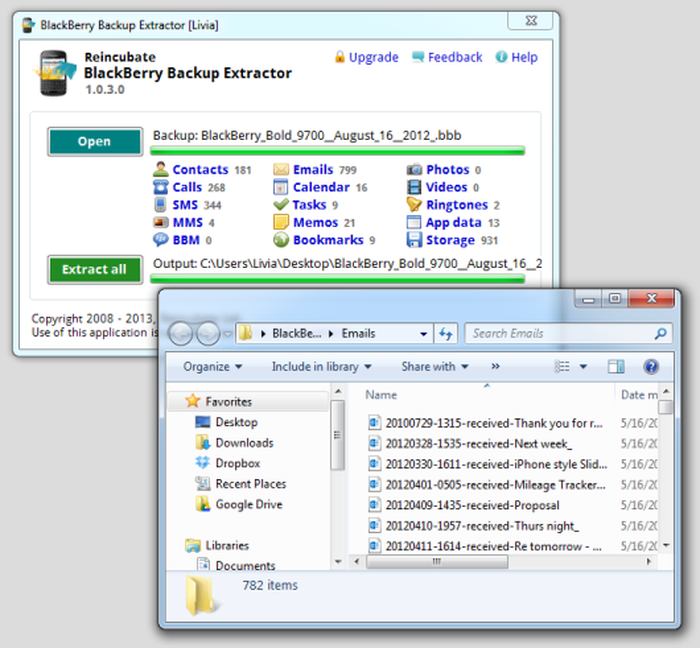
Task: Open the Calendar link
Action: [x=321, y=187]
